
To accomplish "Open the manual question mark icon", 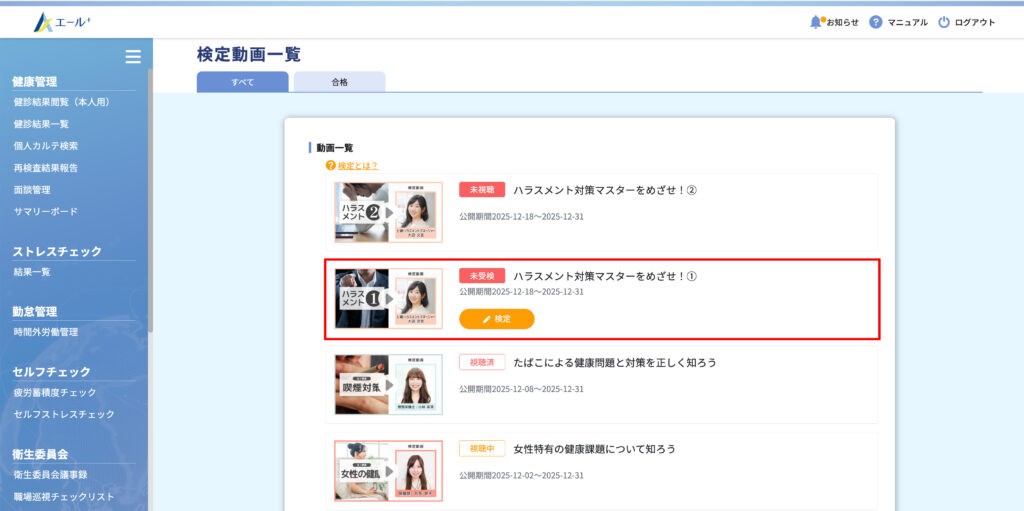I will point(875,22).
